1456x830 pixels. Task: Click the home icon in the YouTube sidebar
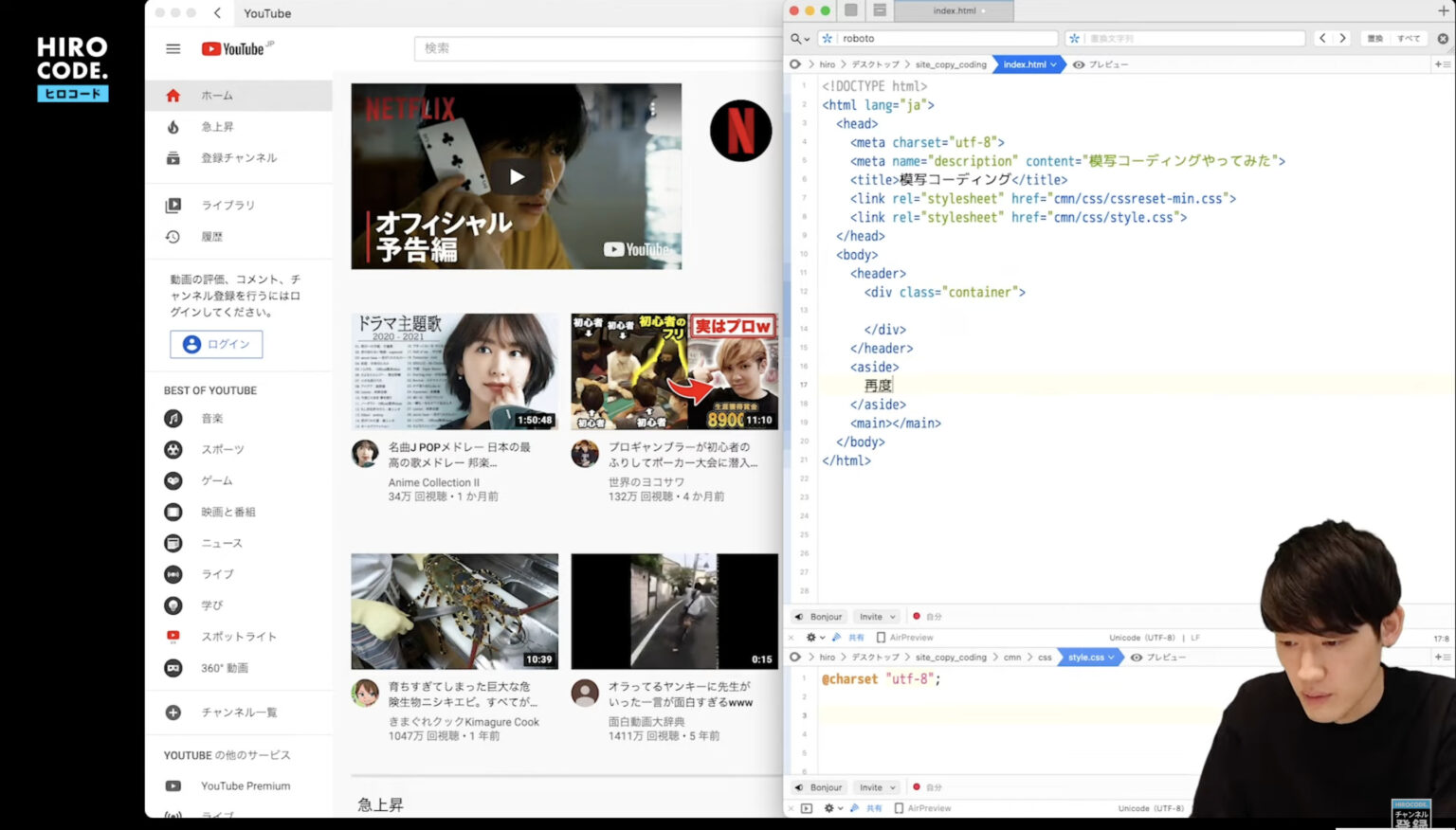173,95
